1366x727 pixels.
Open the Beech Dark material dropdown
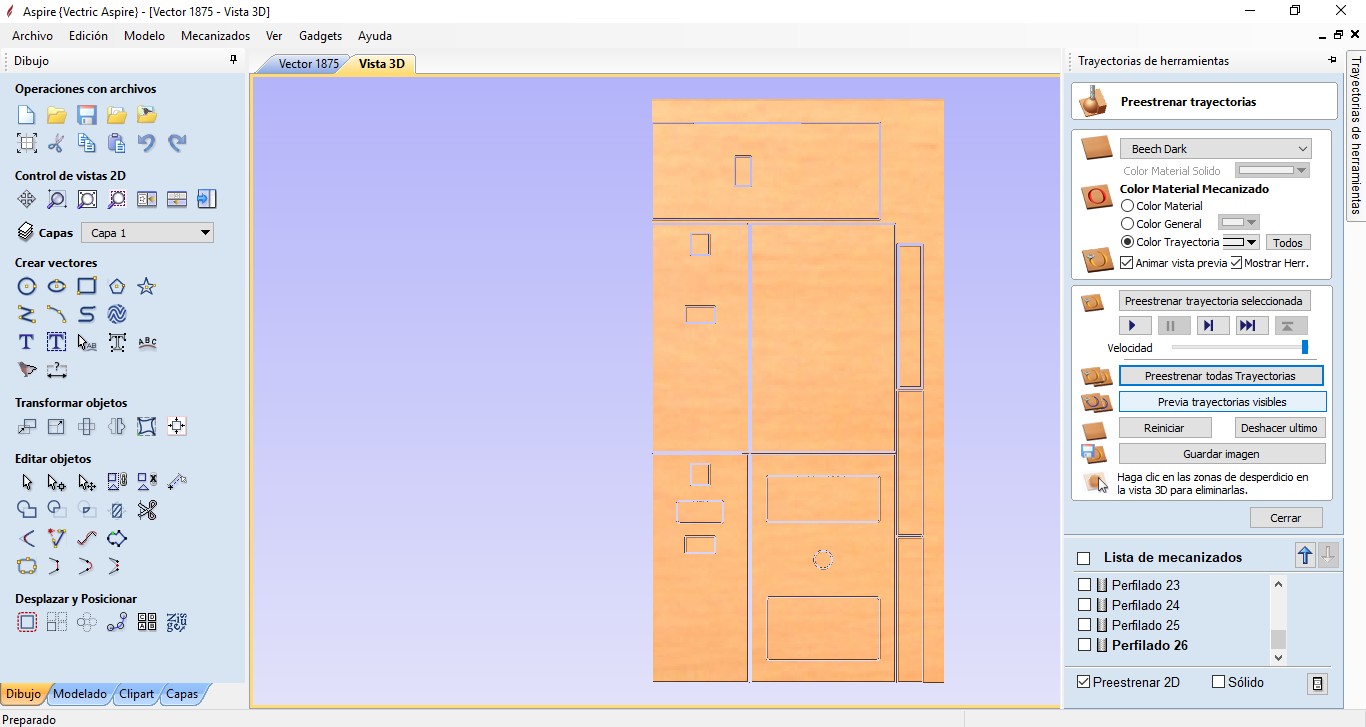(1215, 149)
